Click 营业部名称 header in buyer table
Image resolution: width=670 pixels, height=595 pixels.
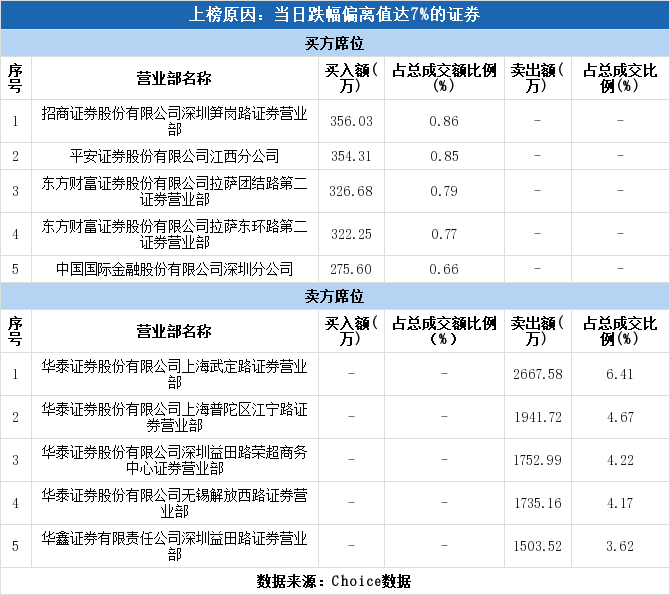[x=174, y=79]
